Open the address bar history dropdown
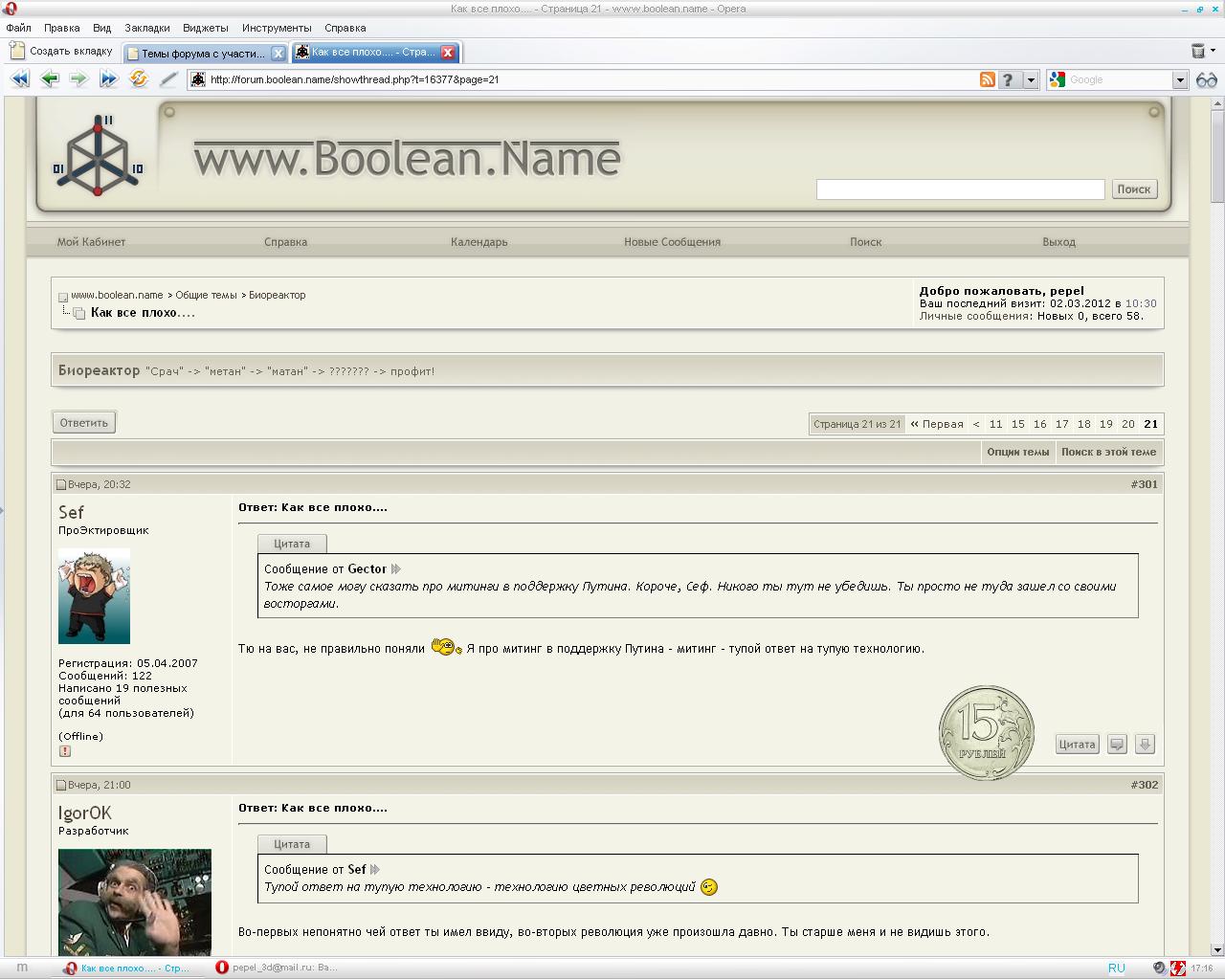This screenshot has width=1225, height=980. (1031, 80)
